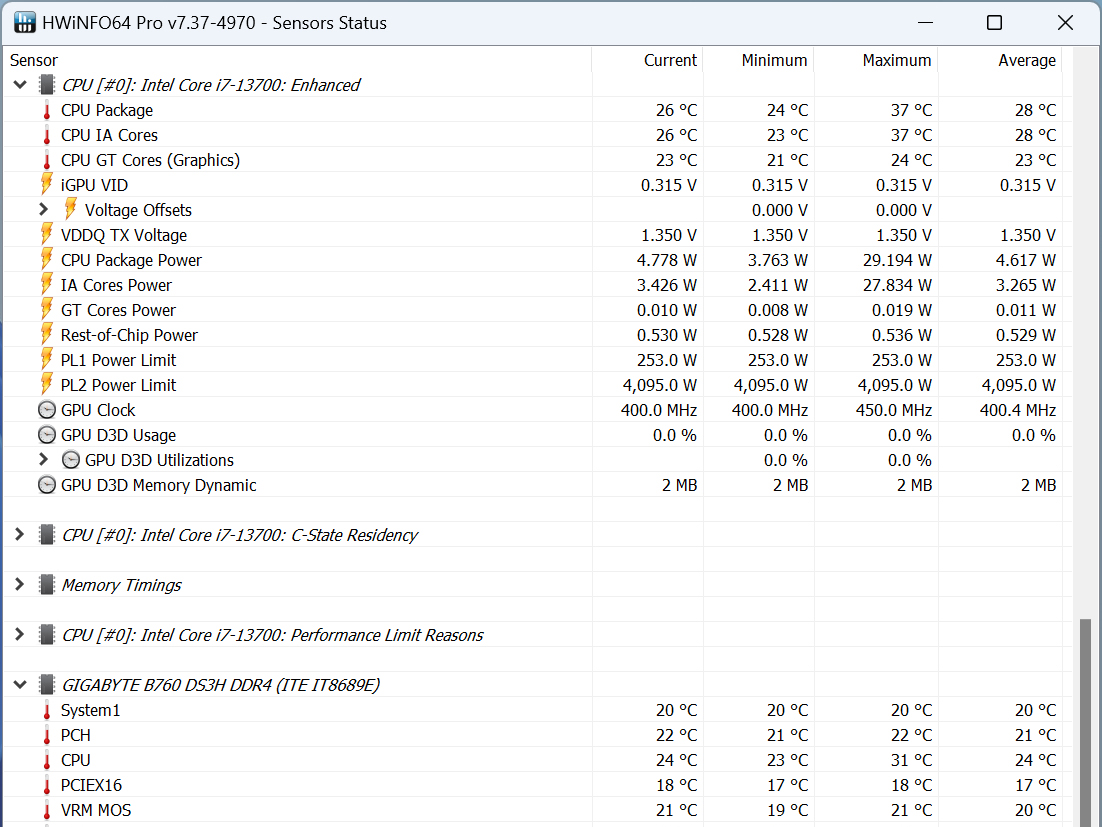Click the GT Cores Power lightning icon
The image size is (1102, 827).
click(x=47, y=310)
